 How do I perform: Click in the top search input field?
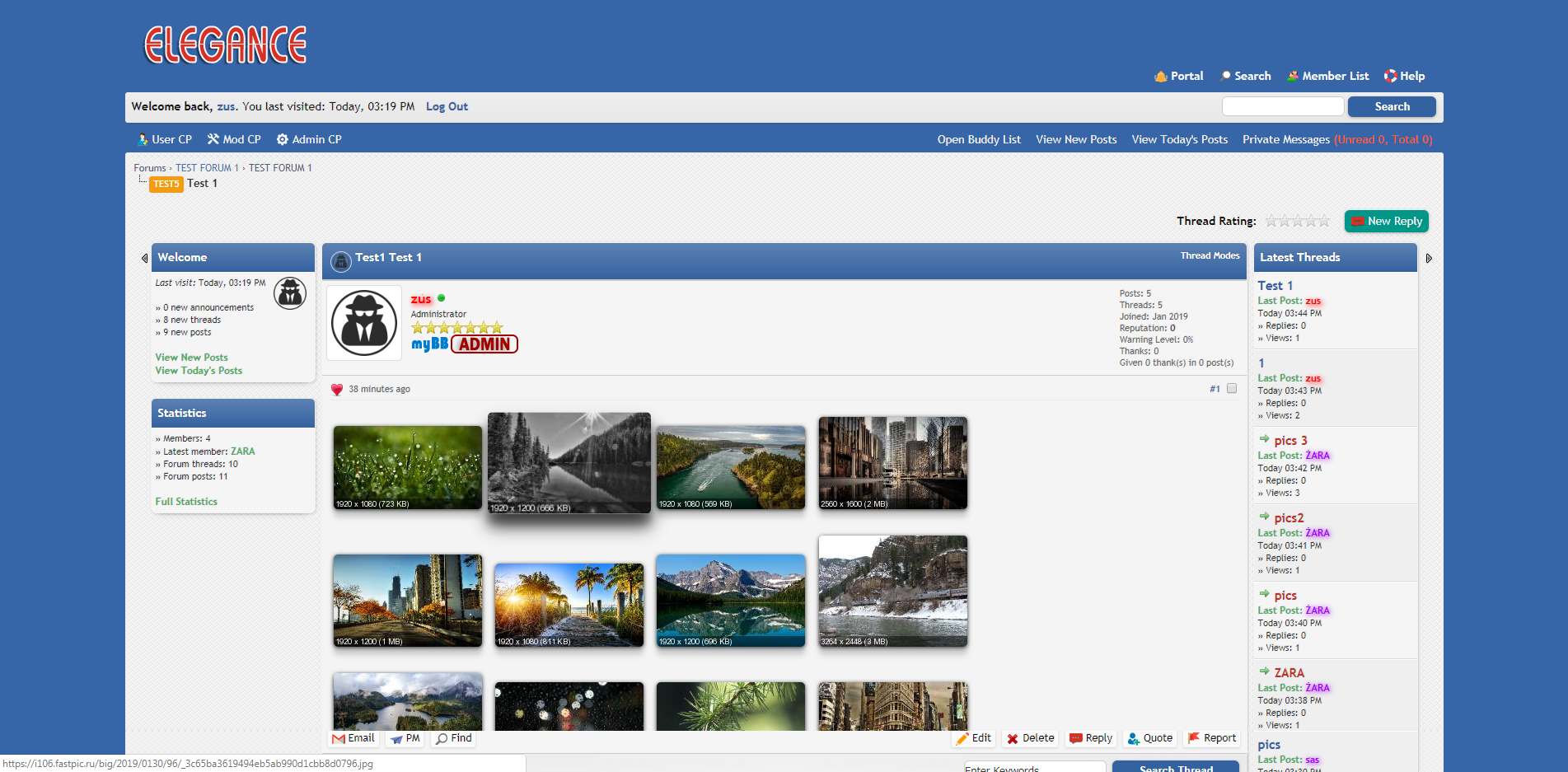[x=1282, y=106]
